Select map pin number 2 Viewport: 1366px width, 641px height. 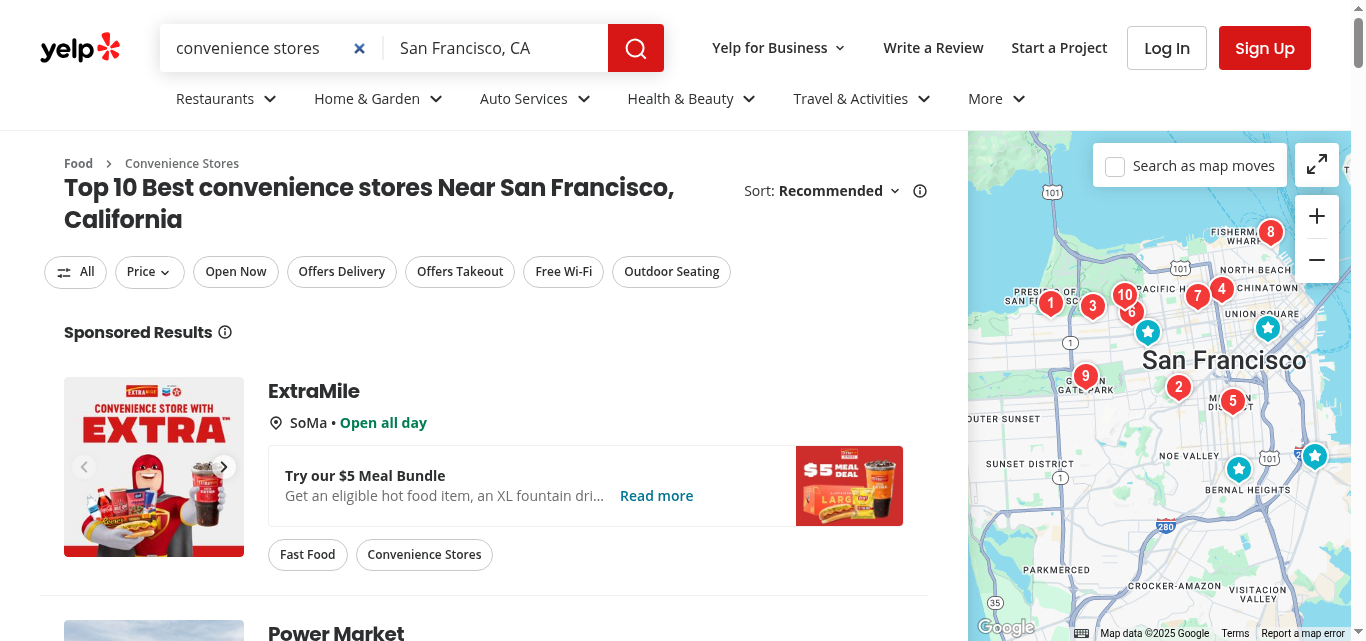pos(1178,387)
